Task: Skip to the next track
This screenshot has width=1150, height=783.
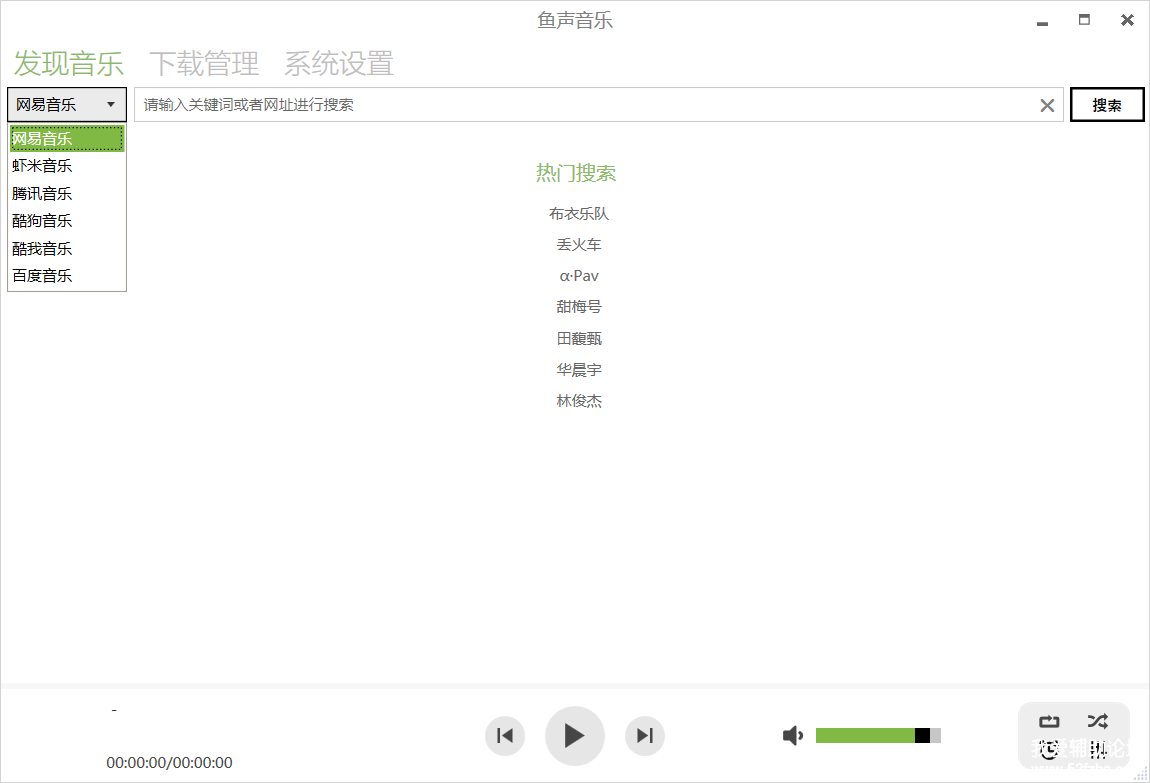Action: (x=645, y=735)
